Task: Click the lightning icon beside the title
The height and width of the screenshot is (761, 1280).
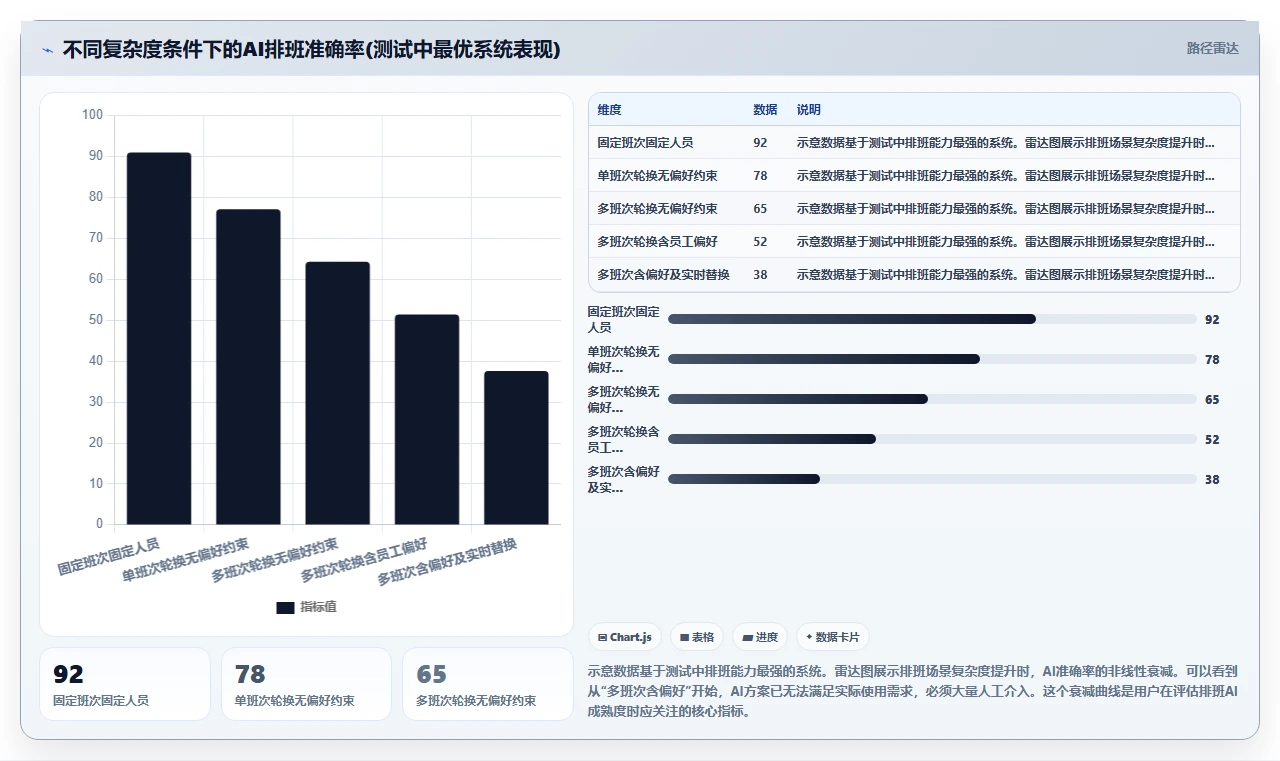Action: 47,50
